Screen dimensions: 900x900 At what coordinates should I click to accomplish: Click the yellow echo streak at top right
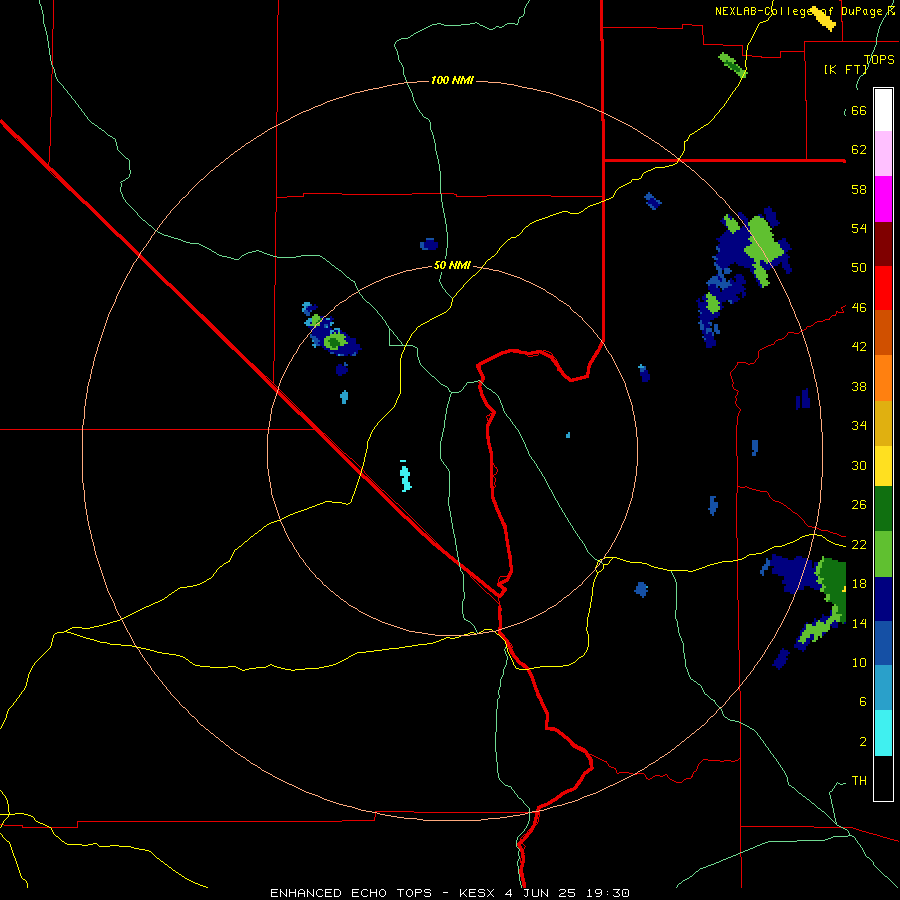click(825, 19)
